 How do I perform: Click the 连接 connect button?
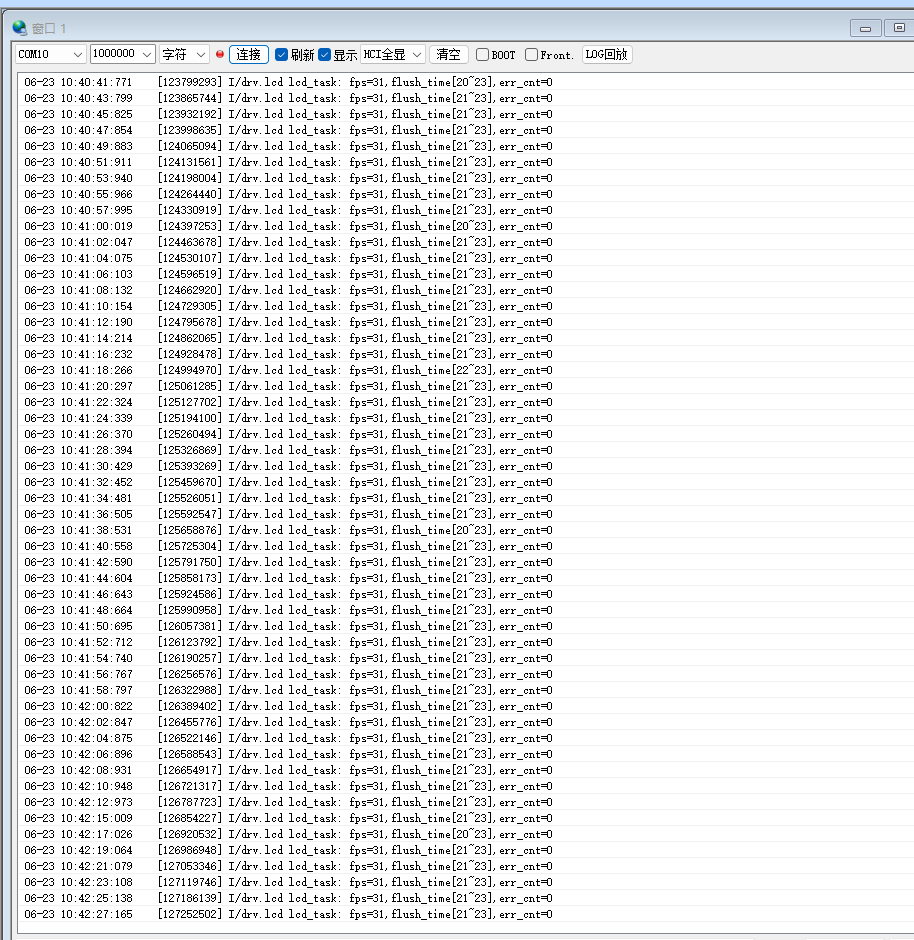pyautogui.click(x=249, y=55)
